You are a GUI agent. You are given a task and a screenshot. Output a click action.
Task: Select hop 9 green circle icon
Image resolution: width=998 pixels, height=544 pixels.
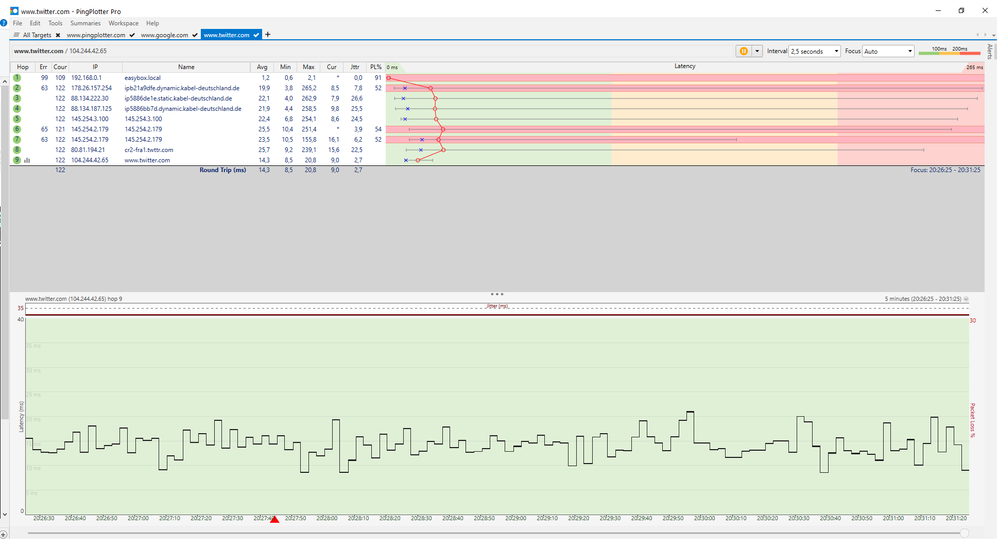(x=17, y=160)
